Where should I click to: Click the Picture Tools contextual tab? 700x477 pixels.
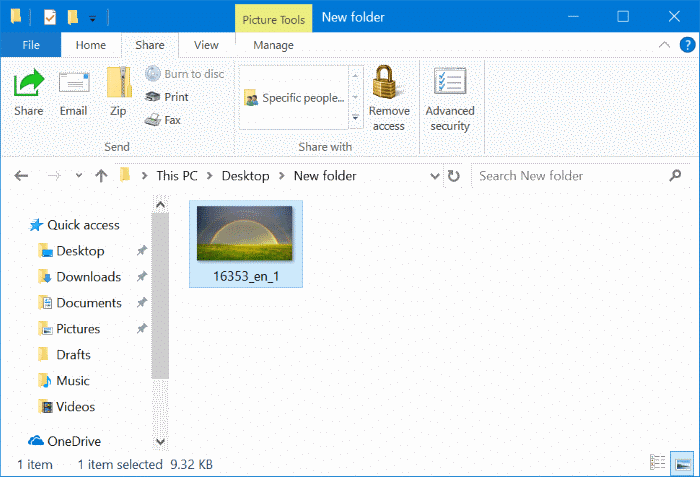click(x=274, y=20)
